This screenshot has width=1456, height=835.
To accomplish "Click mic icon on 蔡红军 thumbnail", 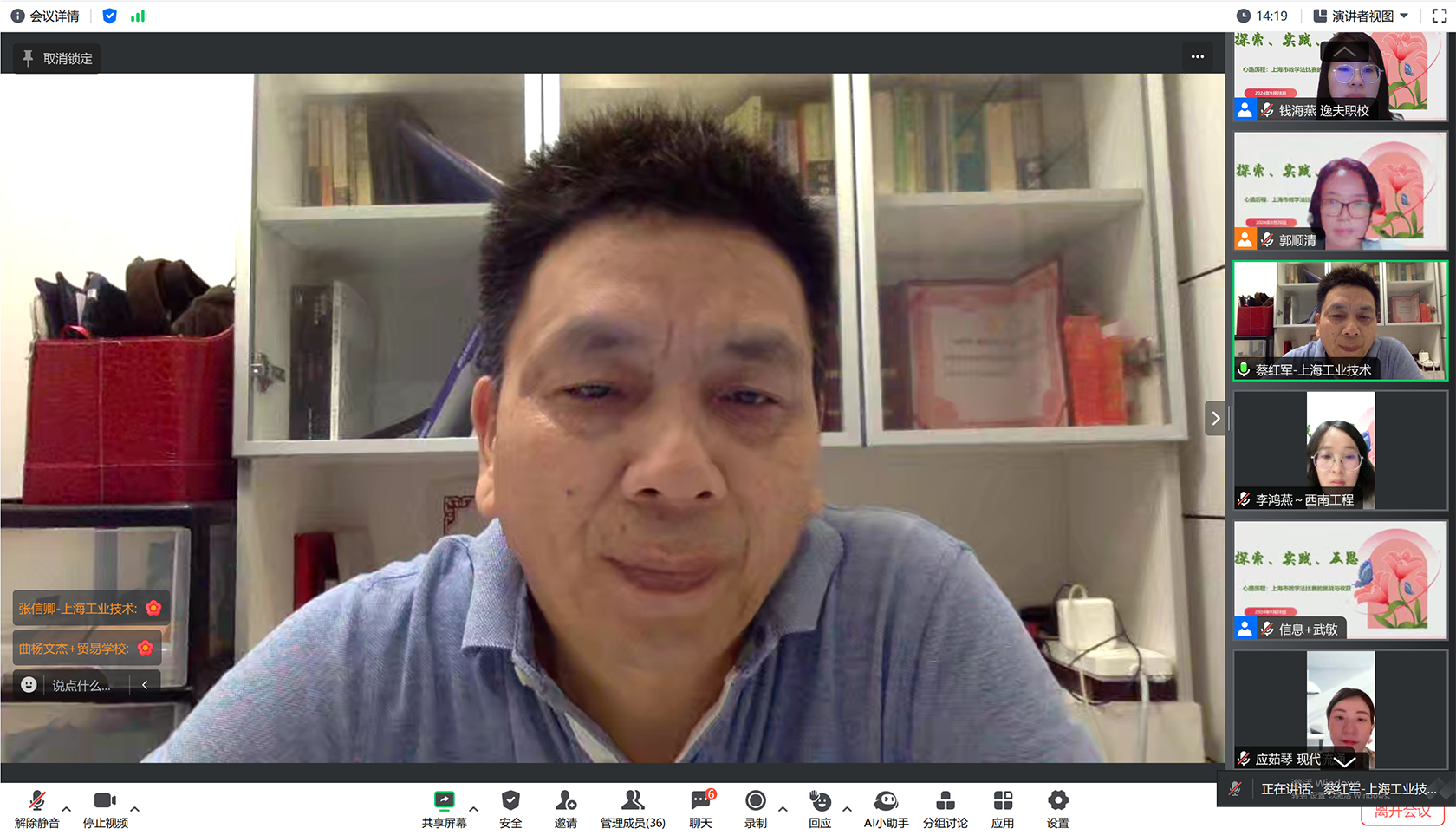I will 1244,369.
